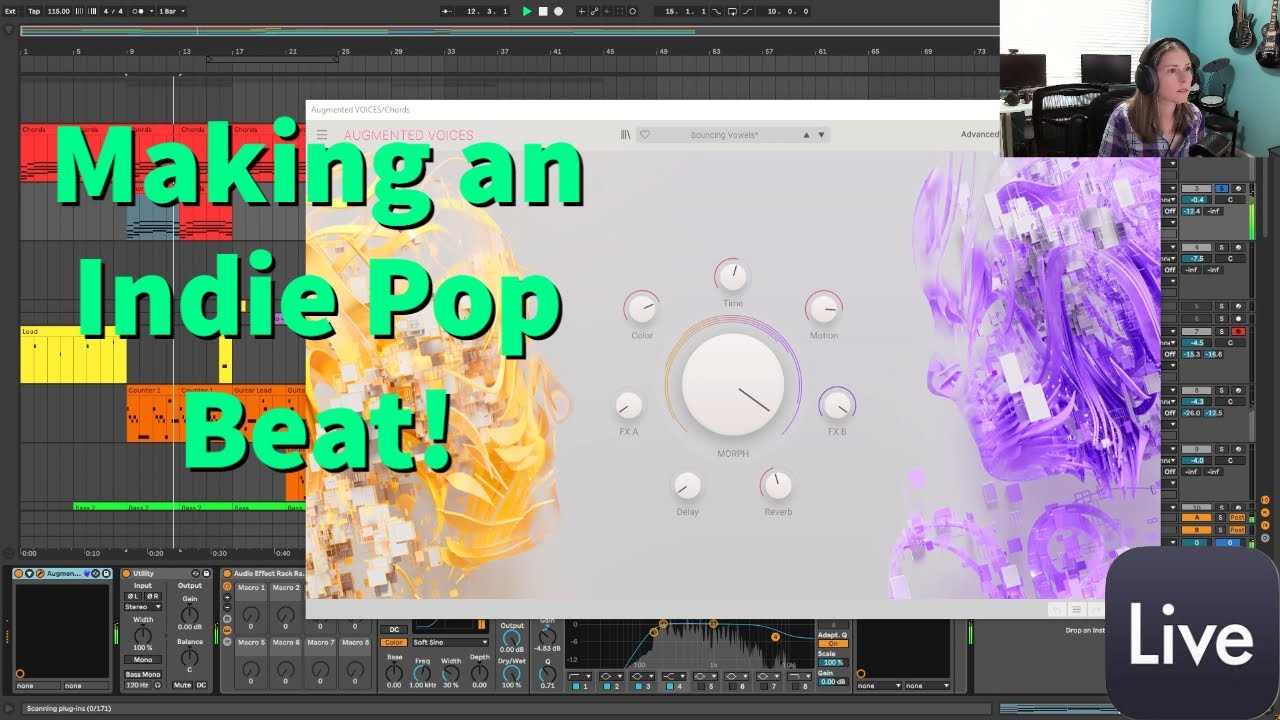Load next preset with down arrow
The width and height of the screenshot is (1280, 720).
click(x=821, y=135)
